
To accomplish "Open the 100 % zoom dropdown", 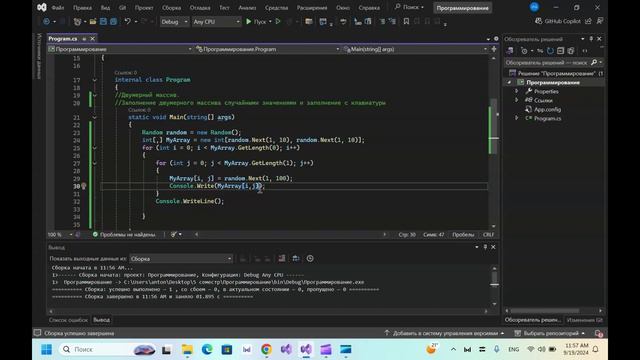I will pos(60,235).
